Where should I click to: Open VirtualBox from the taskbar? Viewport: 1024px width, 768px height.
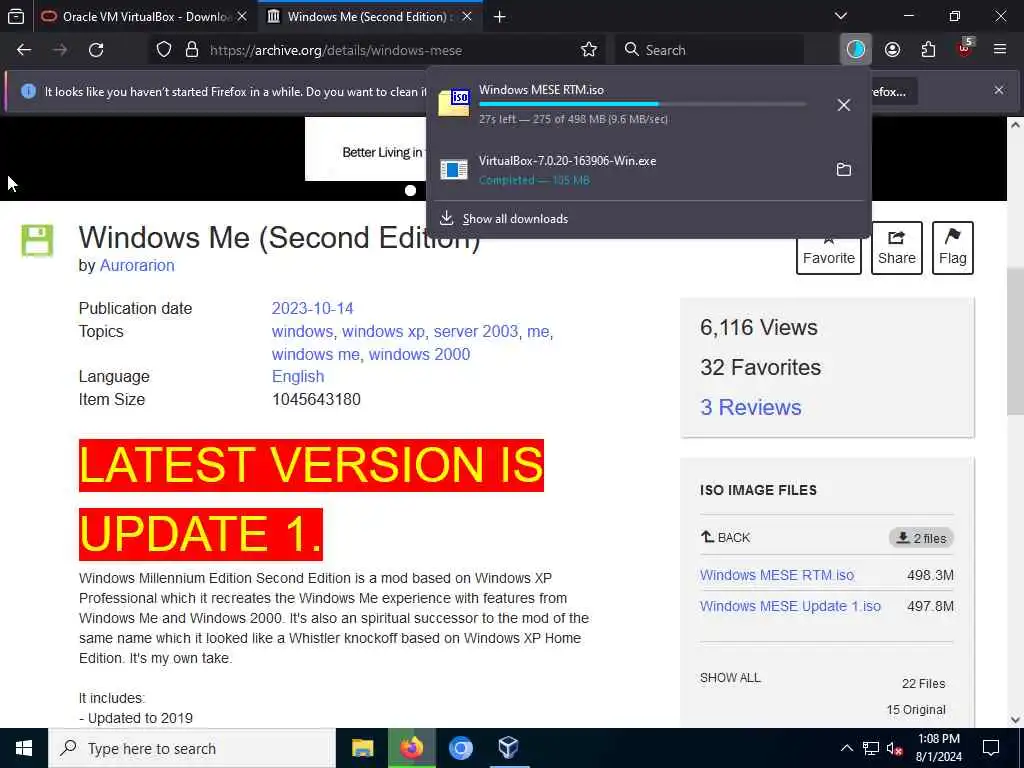tap(508, 748)
